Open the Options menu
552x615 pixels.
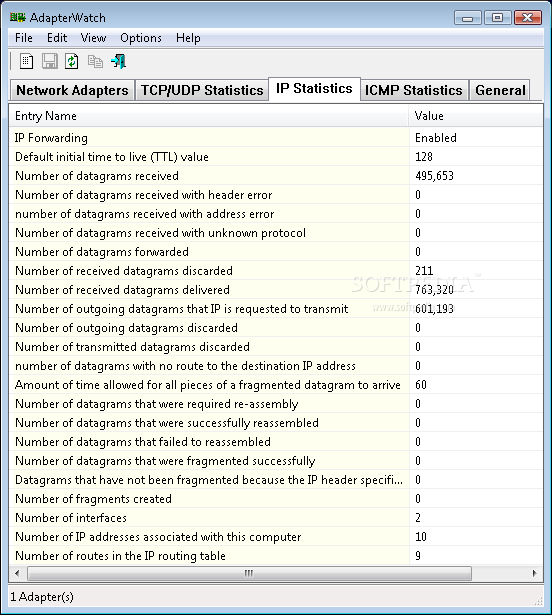141,38
